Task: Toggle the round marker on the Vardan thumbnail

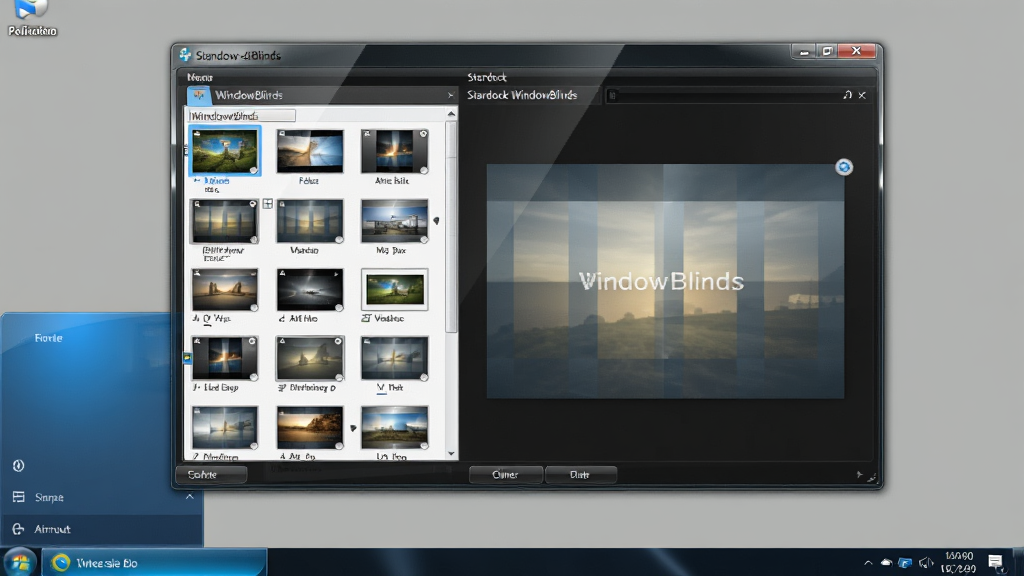Action: (339, 240)
